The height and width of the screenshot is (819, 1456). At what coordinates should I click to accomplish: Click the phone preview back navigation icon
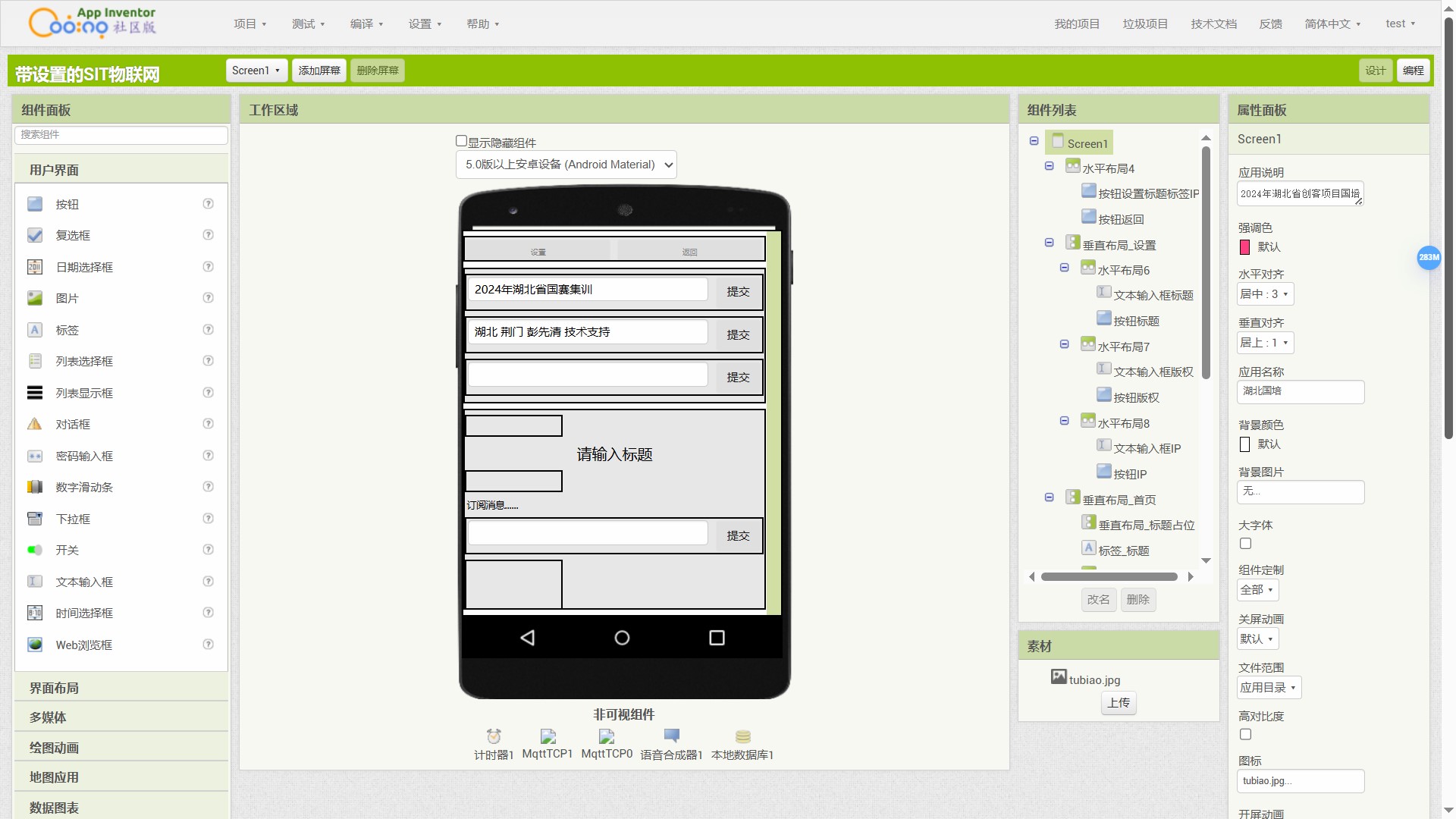pyautogui.click(x=528, y=638)
